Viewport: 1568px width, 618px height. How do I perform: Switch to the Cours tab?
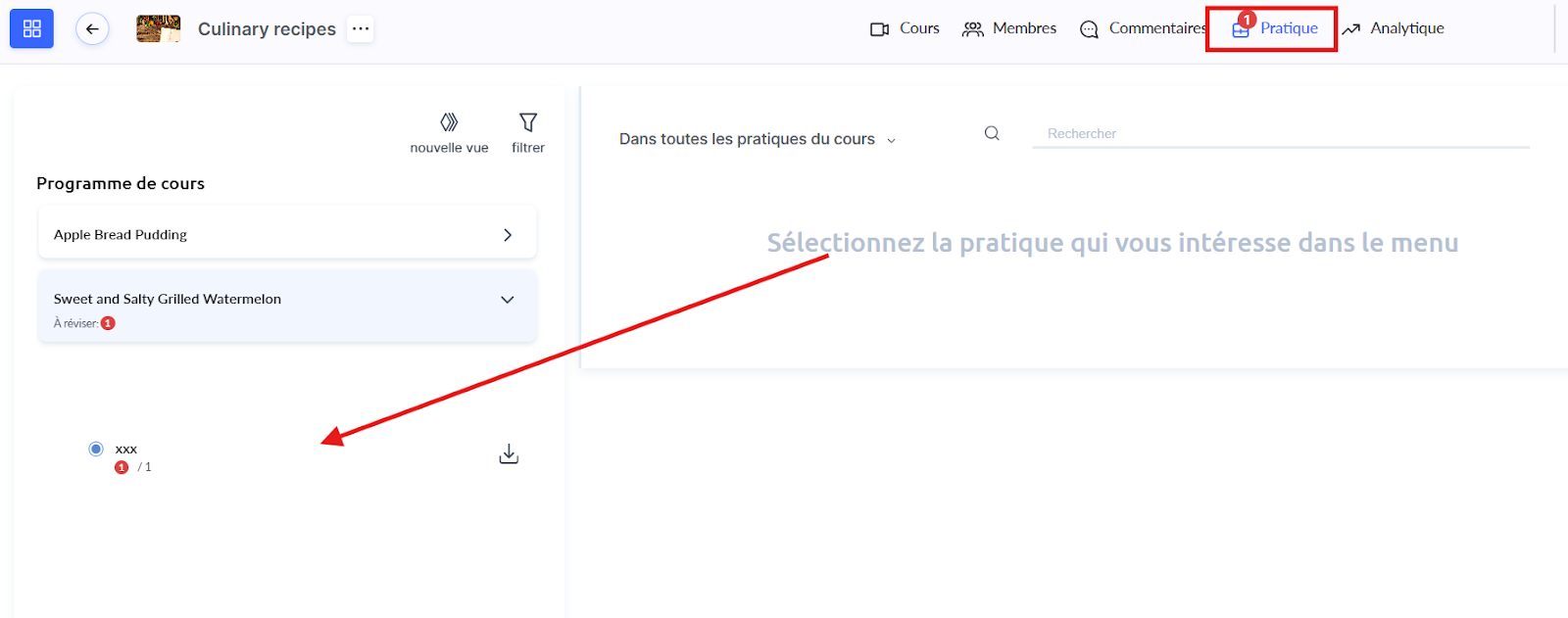[905, 28]
